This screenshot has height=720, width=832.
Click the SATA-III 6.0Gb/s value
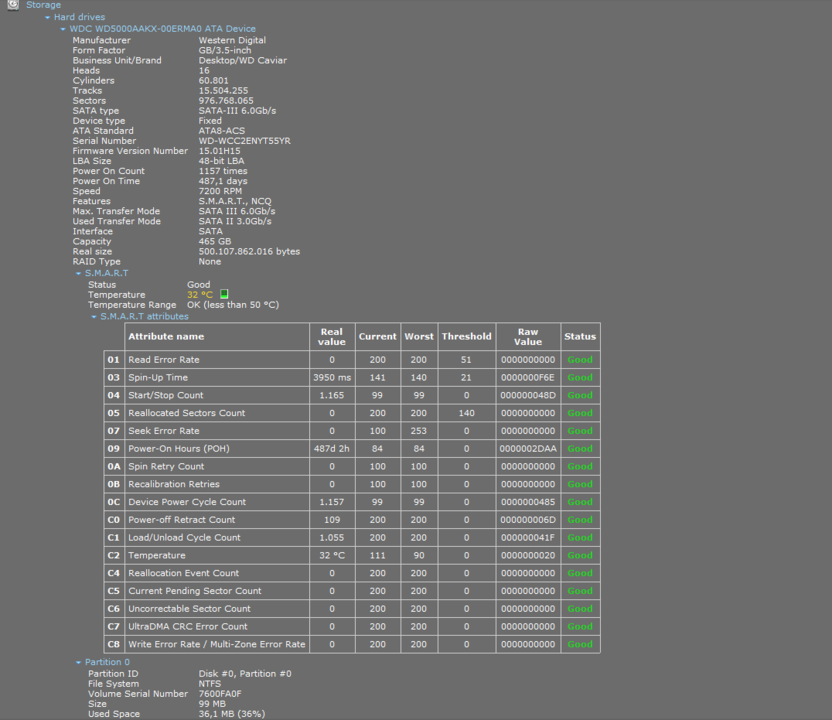click(237, 111)
